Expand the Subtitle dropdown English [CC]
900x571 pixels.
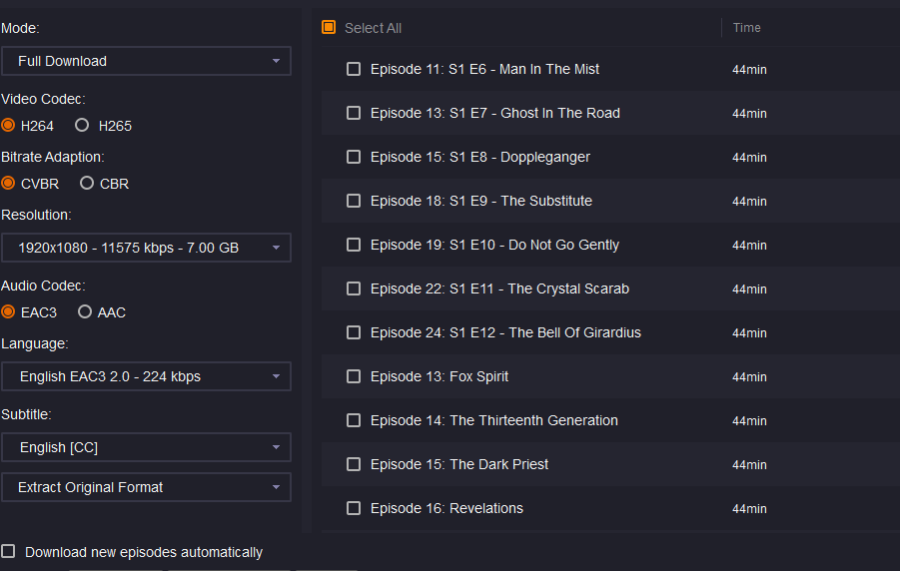[146, 447]
